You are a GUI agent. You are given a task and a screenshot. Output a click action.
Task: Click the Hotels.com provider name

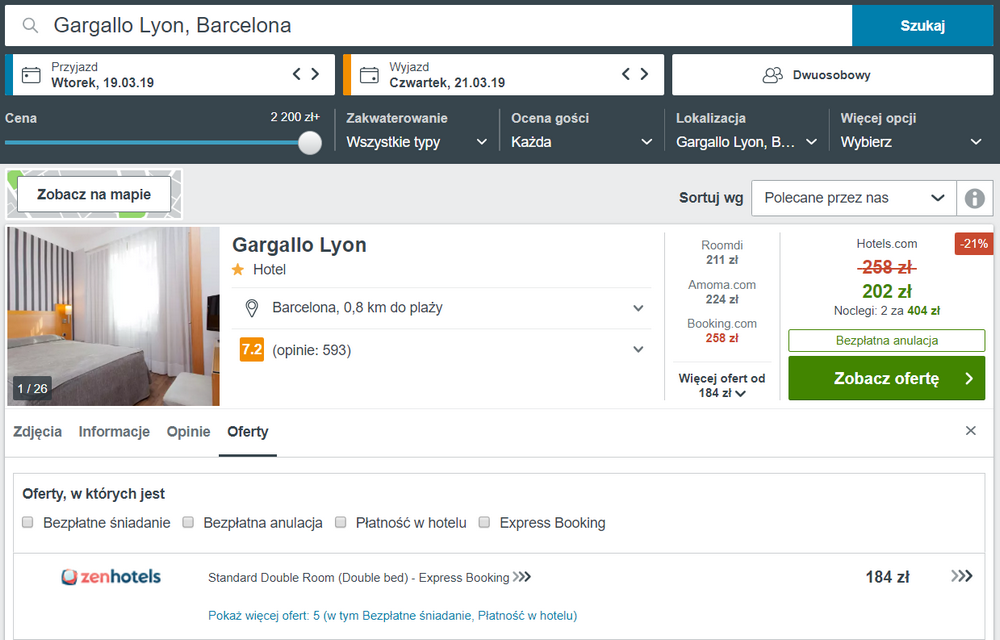click(x=886, y=244)
